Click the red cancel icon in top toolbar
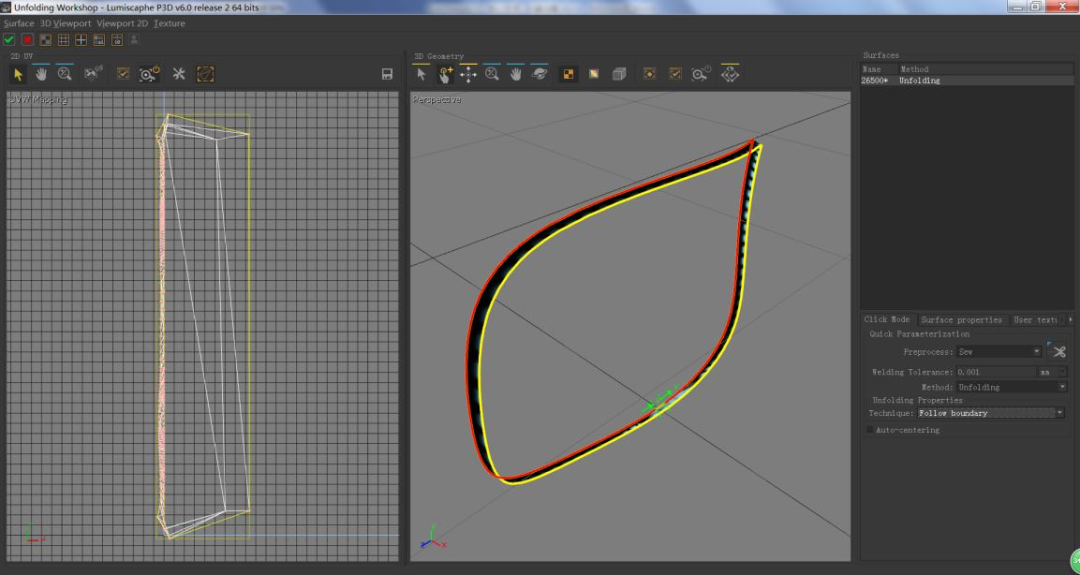This screenshot has width=1080, height=575. (27, 40)
